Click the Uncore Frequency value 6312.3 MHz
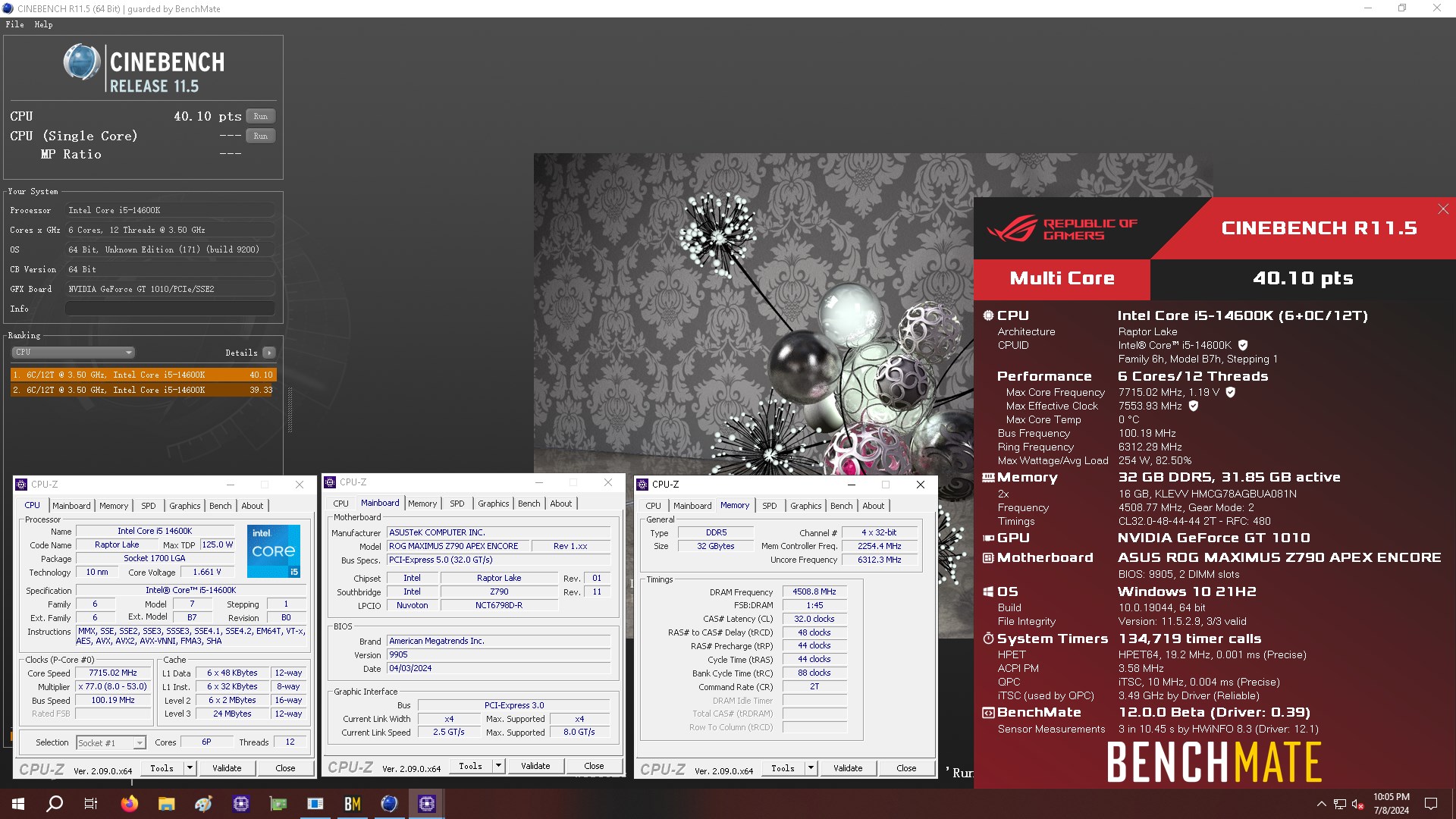 point(879,560)
